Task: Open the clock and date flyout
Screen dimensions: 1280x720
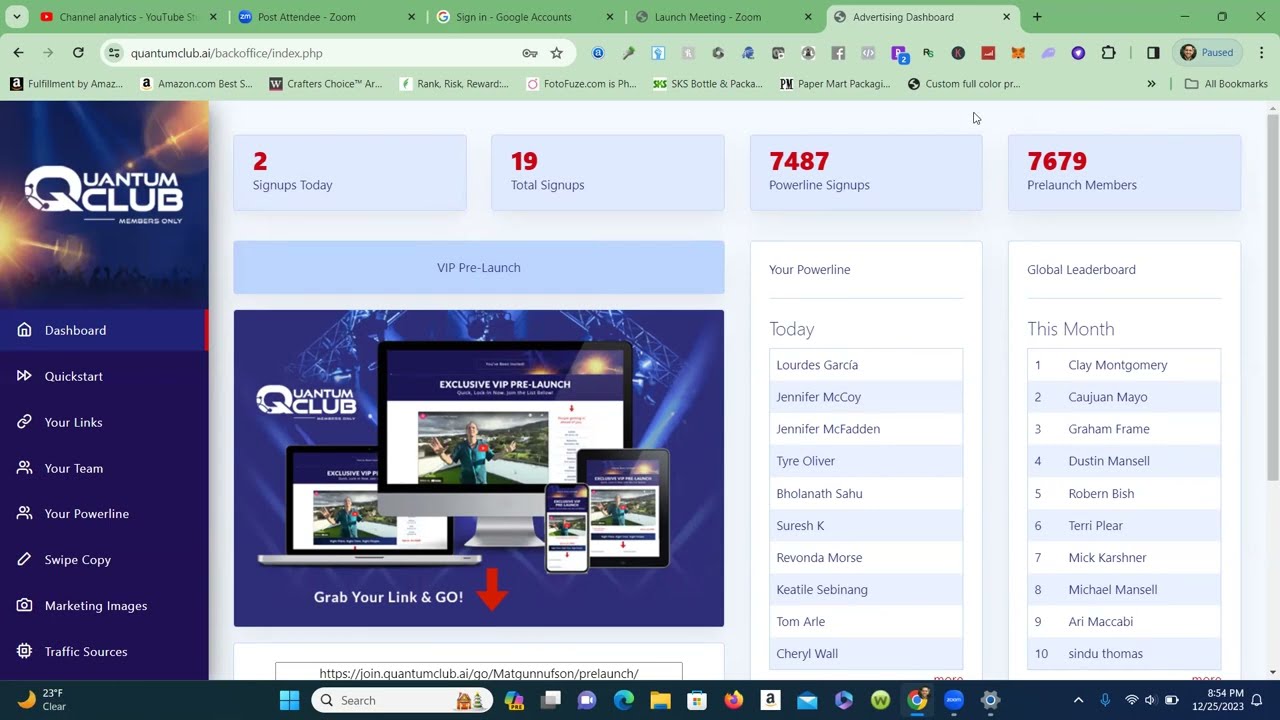Action: tap(1217, 700)
